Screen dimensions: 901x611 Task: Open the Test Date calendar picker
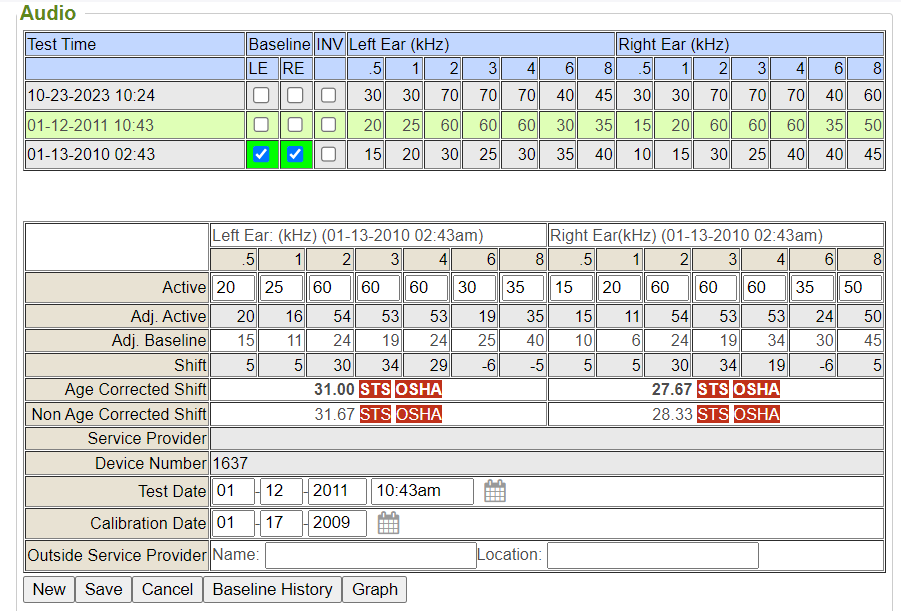(x=495, y=491)
